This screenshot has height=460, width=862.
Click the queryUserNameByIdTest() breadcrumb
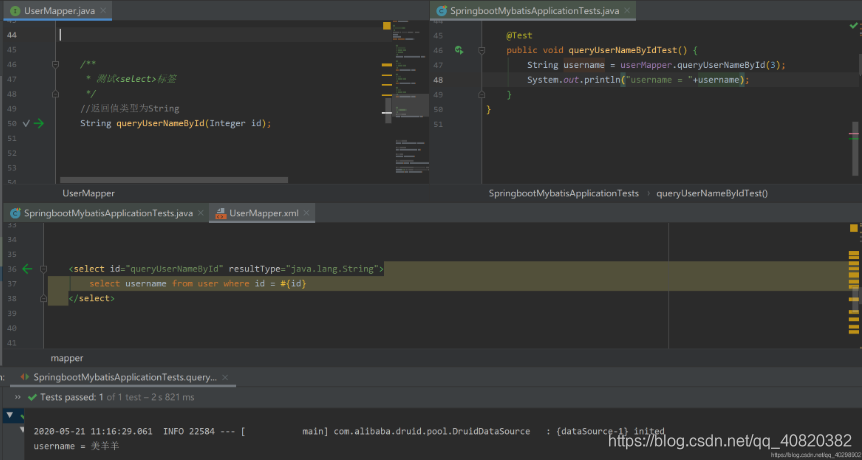712,193
